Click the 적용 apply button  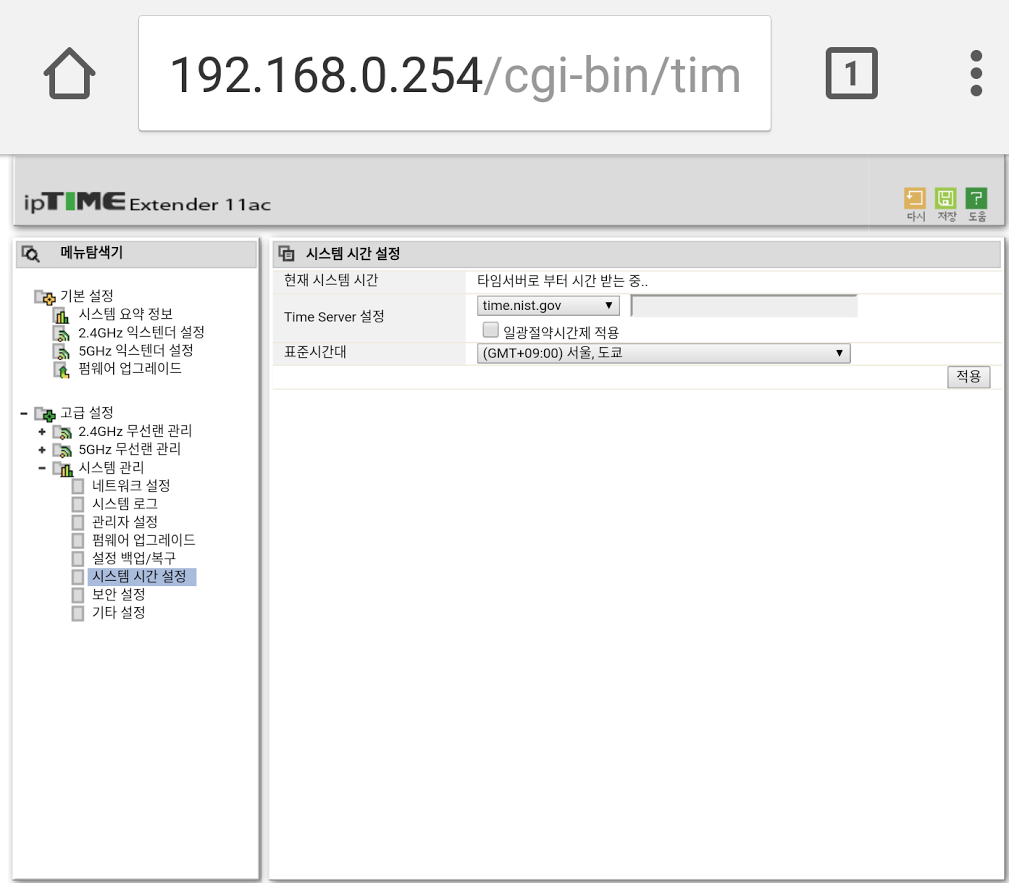click(x=968, y=376)
